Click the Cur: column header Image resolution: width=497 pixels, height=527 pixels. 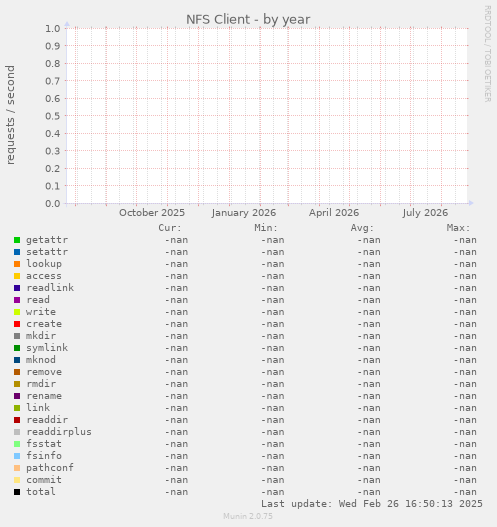click(x=170, y=228)
